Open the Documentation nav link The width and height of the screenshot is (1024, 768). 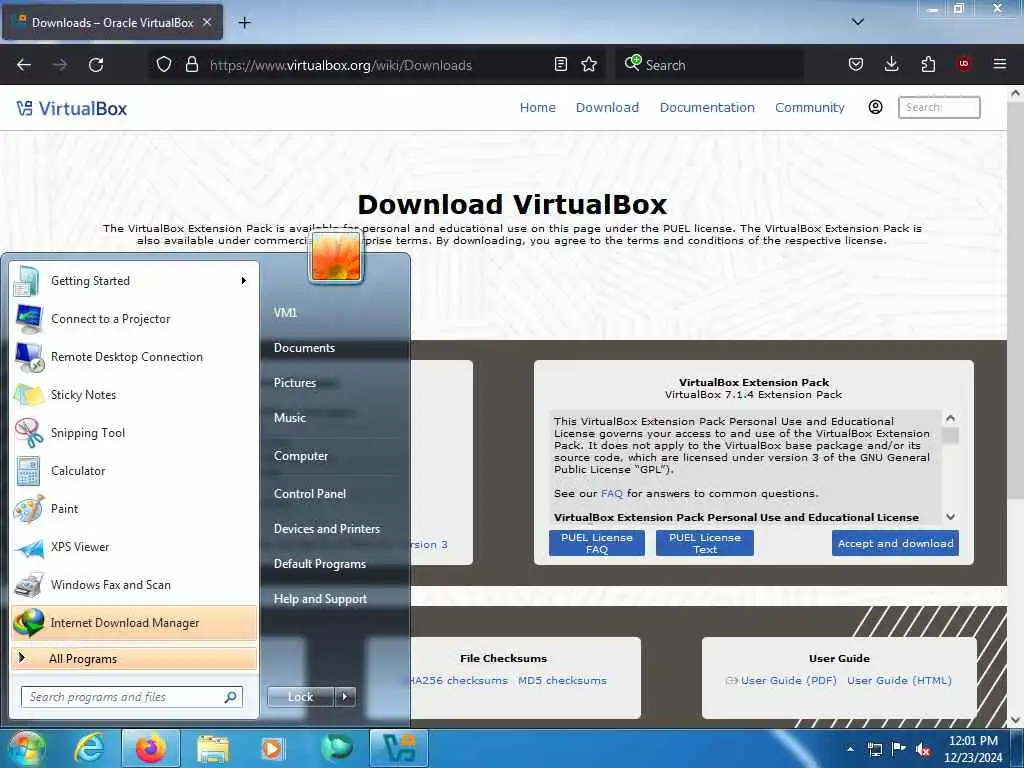[x=707, y=107]
